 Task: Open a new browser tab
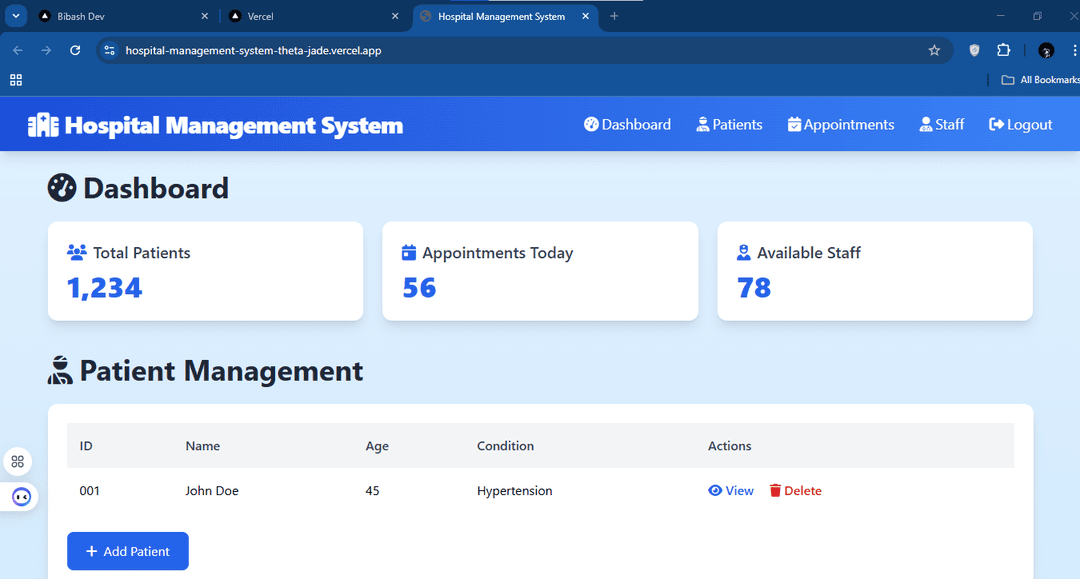pos(614,16)
